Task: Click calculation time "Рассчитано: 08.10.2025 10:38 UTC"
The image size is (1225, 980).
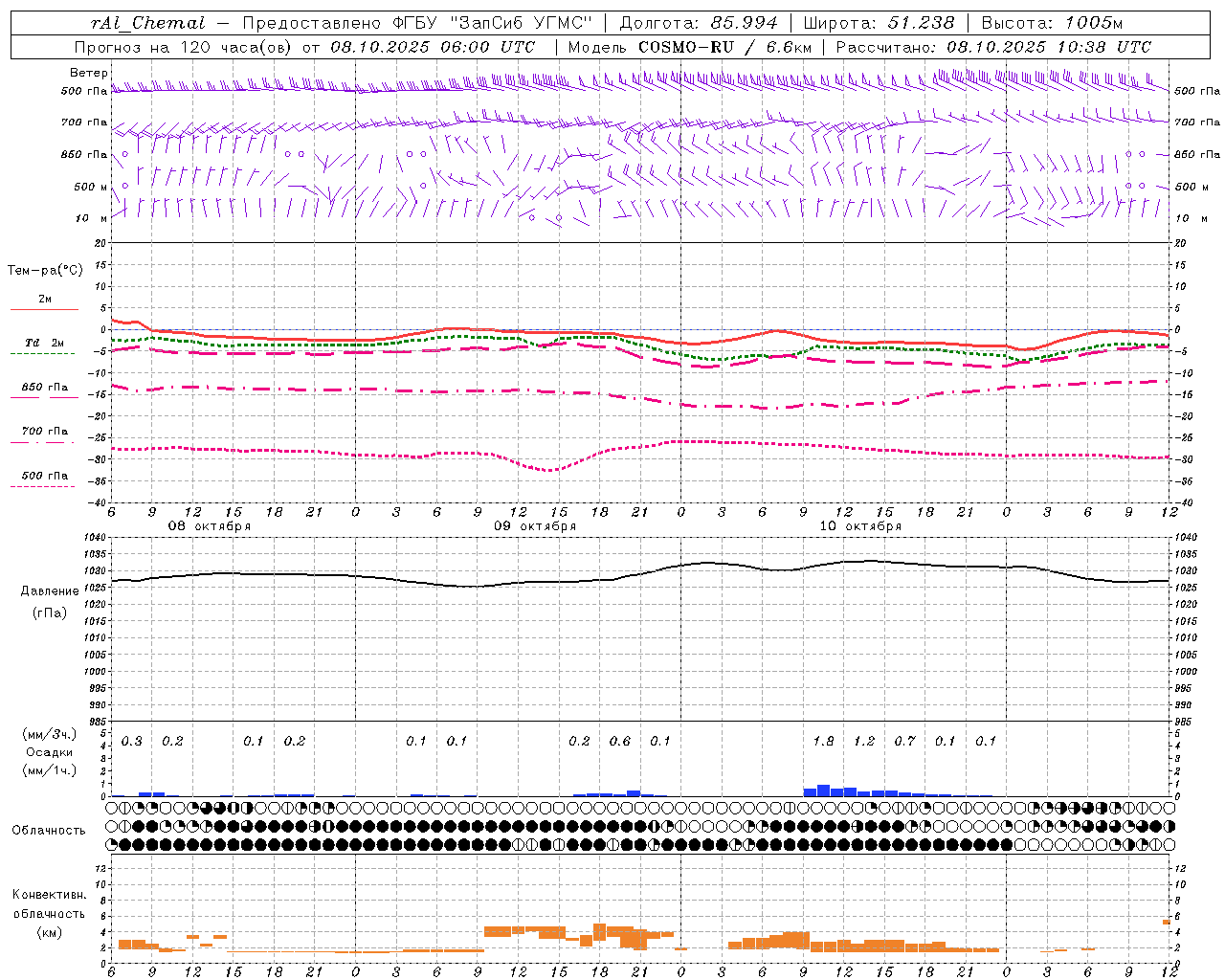Action: 993,47
